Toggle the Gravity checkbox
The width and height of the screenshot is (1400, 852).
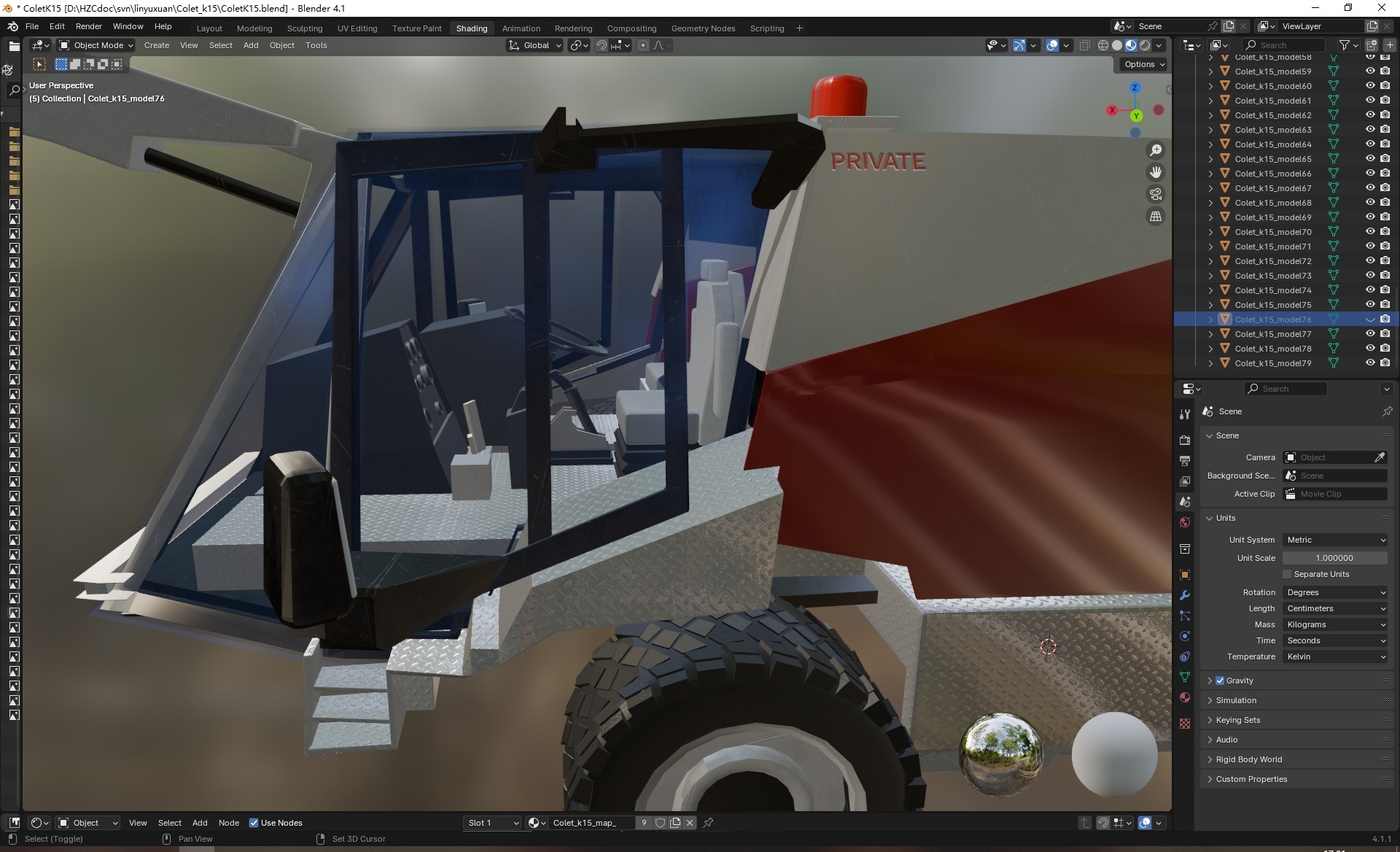coord(1220,681)
